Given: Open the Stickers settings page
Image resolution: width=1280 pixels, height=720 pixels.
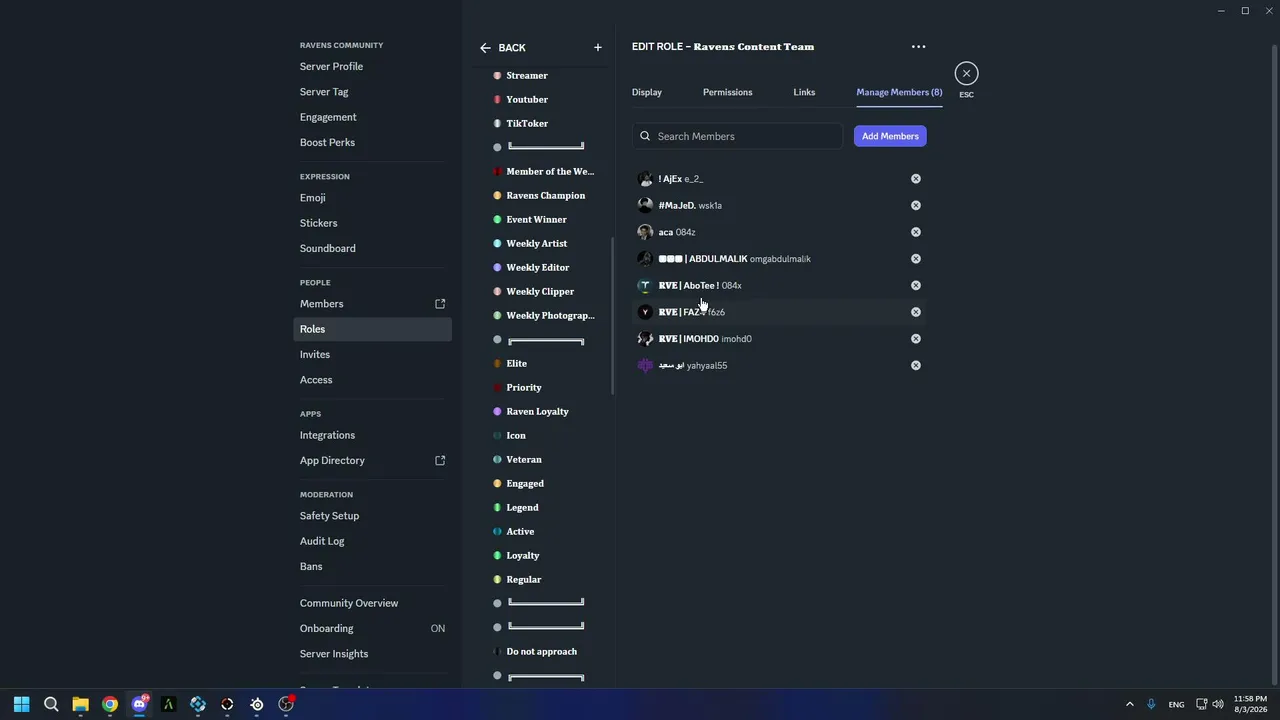Looking at the screenshot, I should pos(373,223).
